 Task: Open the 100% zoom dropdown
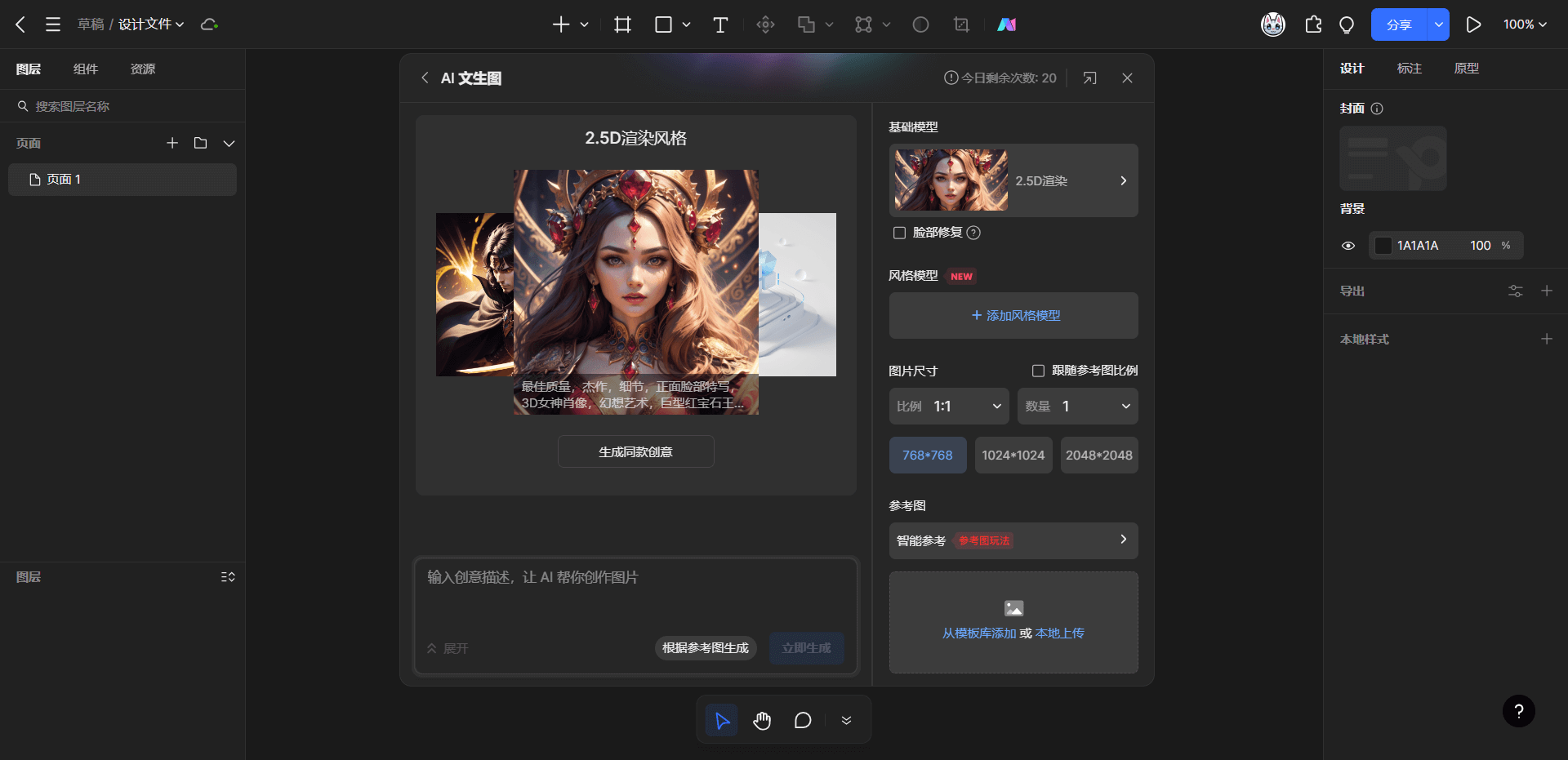point(1524,24)
